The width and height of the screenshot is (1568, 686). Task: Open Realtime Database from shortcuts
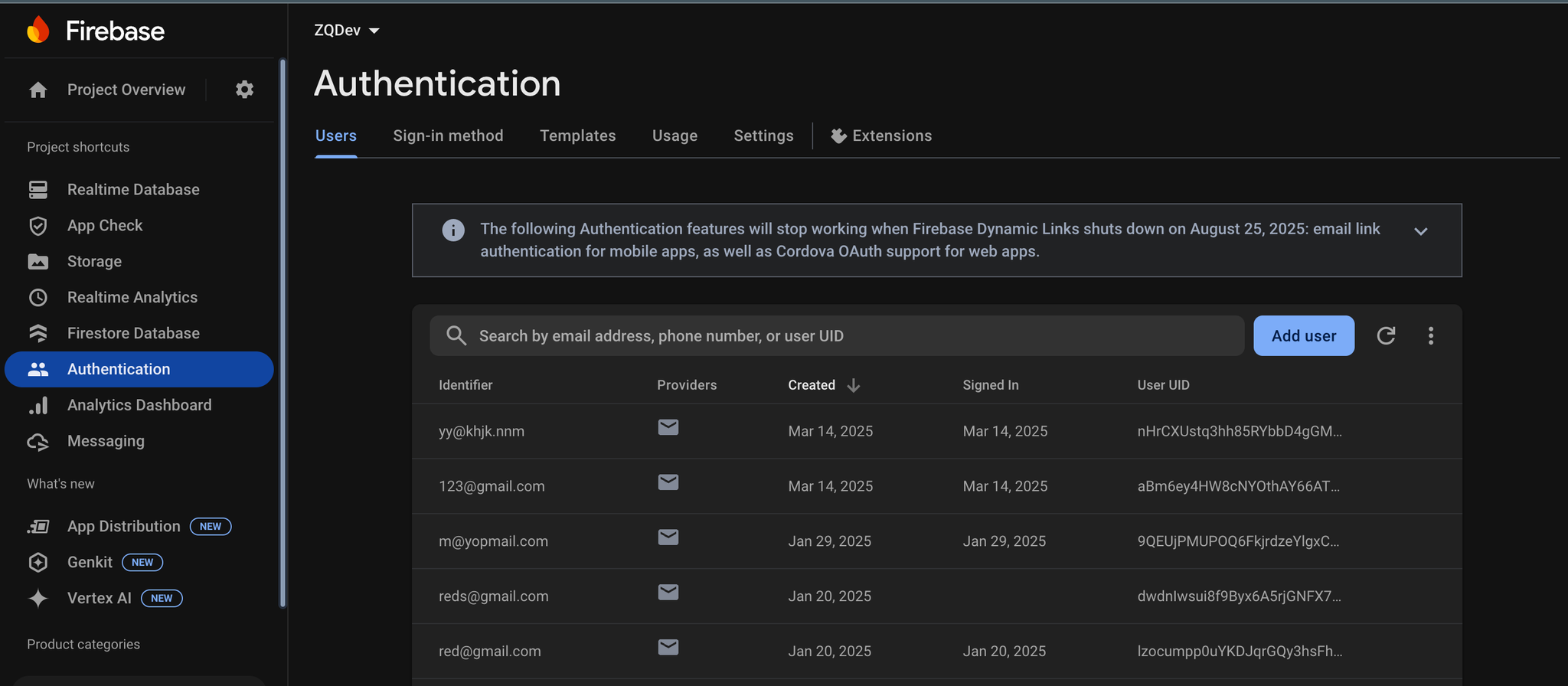pyautogui.click(x=133, y=189)
